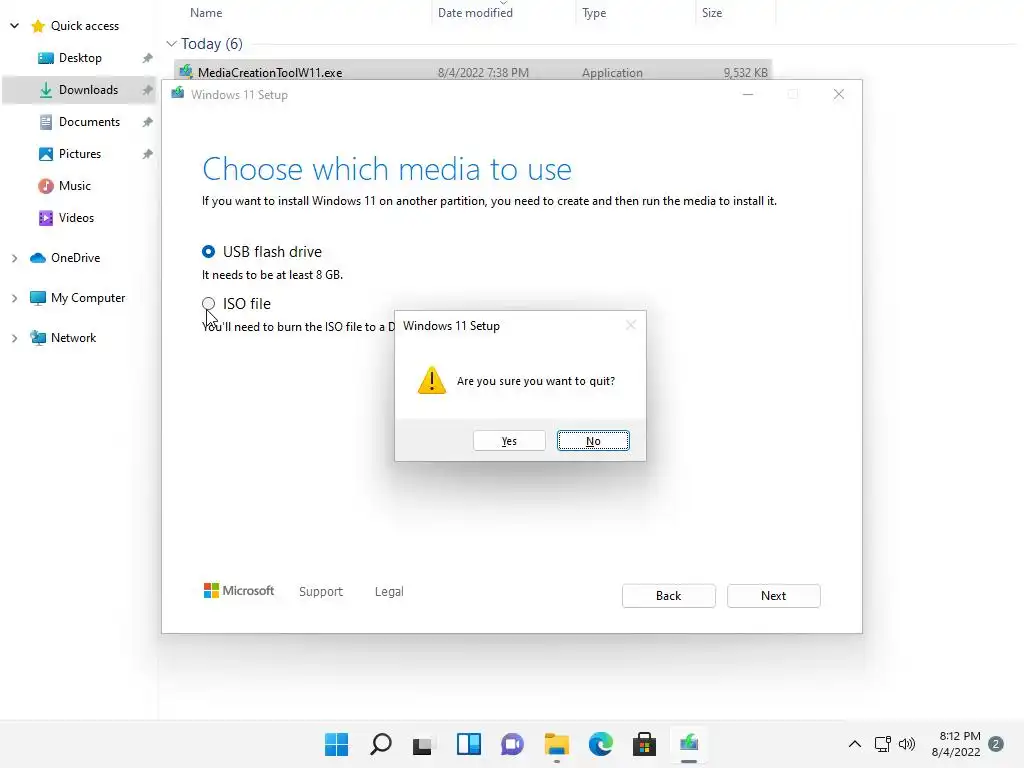Image resolution: width=1024 pixels, height=768 pixels.
Task: Switch to Windows 11 Setup taskbar icon
Action: pos(688,744)
